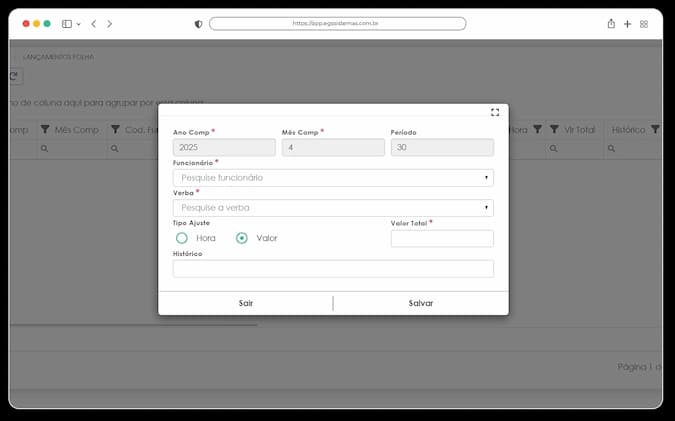Click the Ano Comp field showing 2025
675x421 pixels.
click(224, 147)
